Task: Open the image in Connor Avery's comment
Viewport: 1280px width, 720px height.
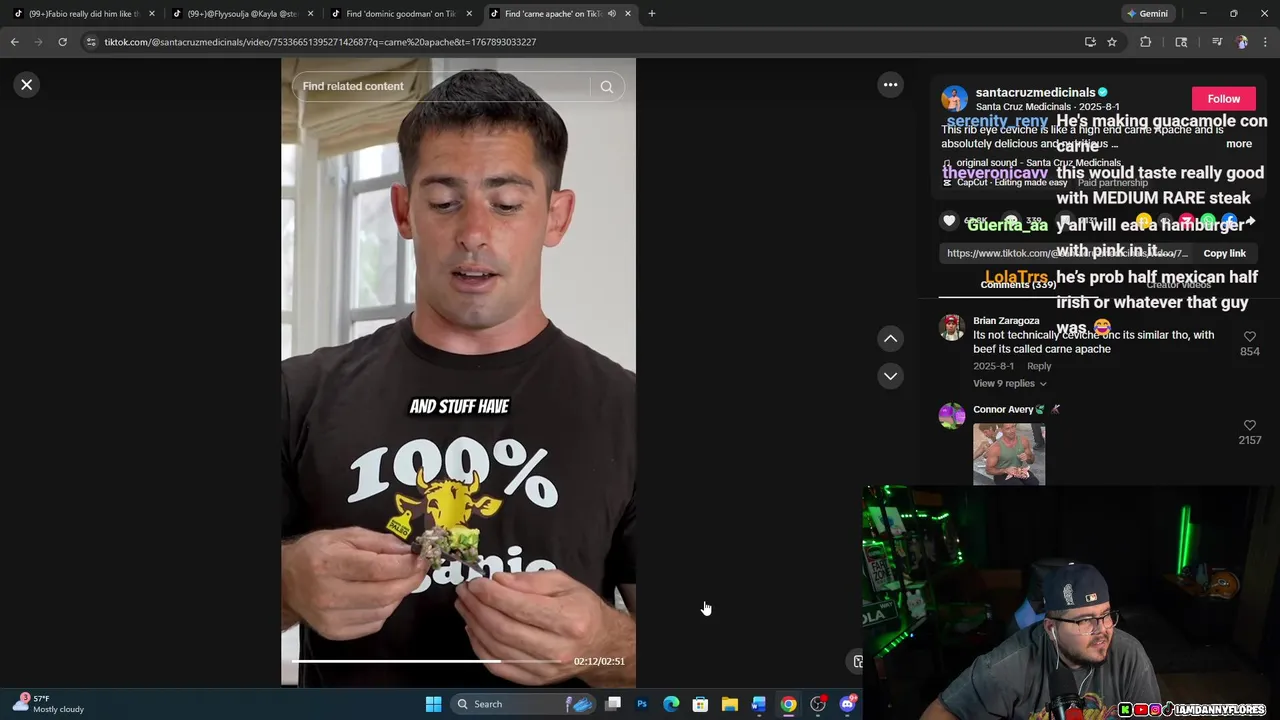Action: click(x=1009, y=454)
